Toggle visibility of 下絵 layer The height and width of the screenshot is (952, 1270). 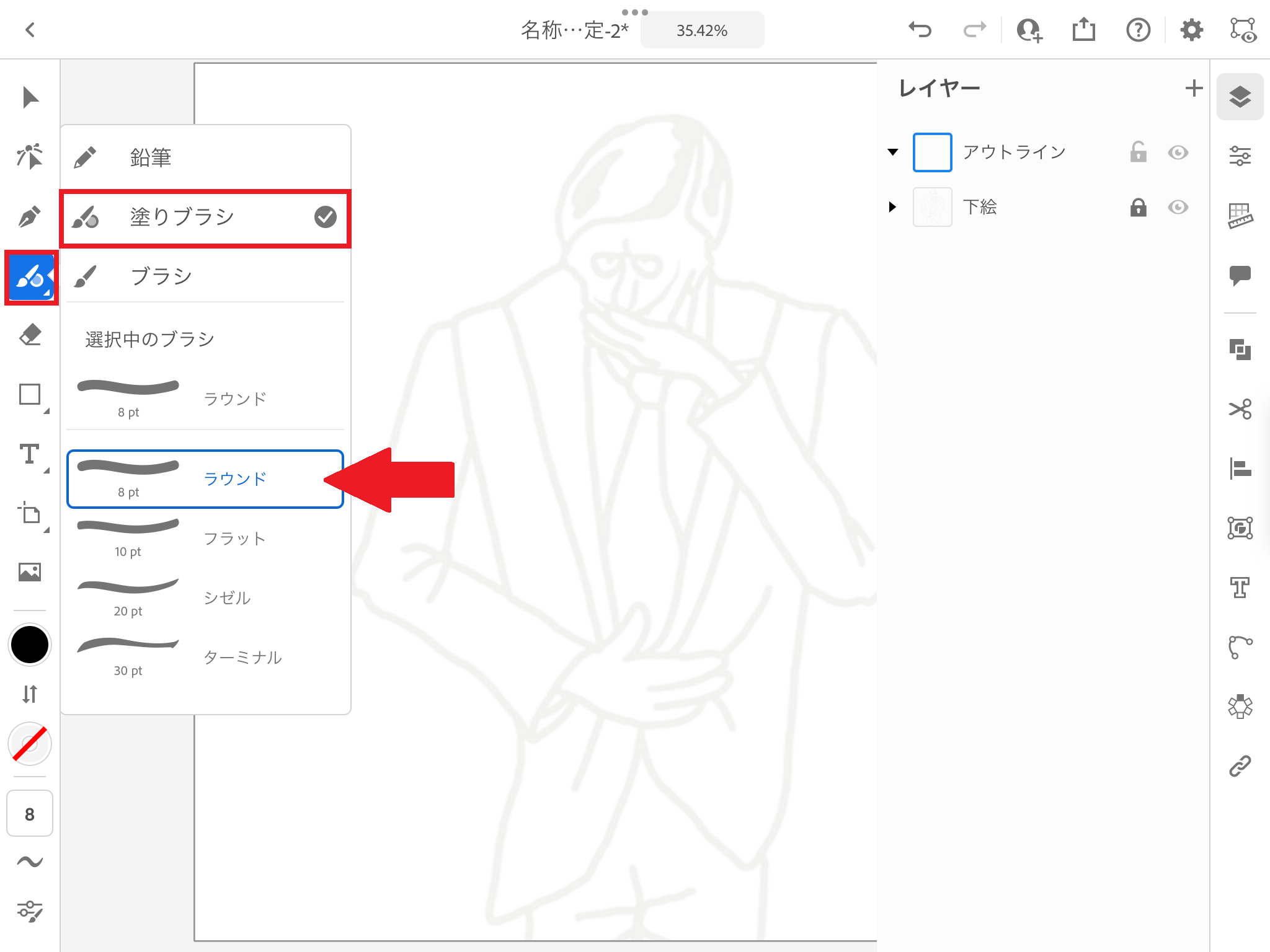(1178, 207)
